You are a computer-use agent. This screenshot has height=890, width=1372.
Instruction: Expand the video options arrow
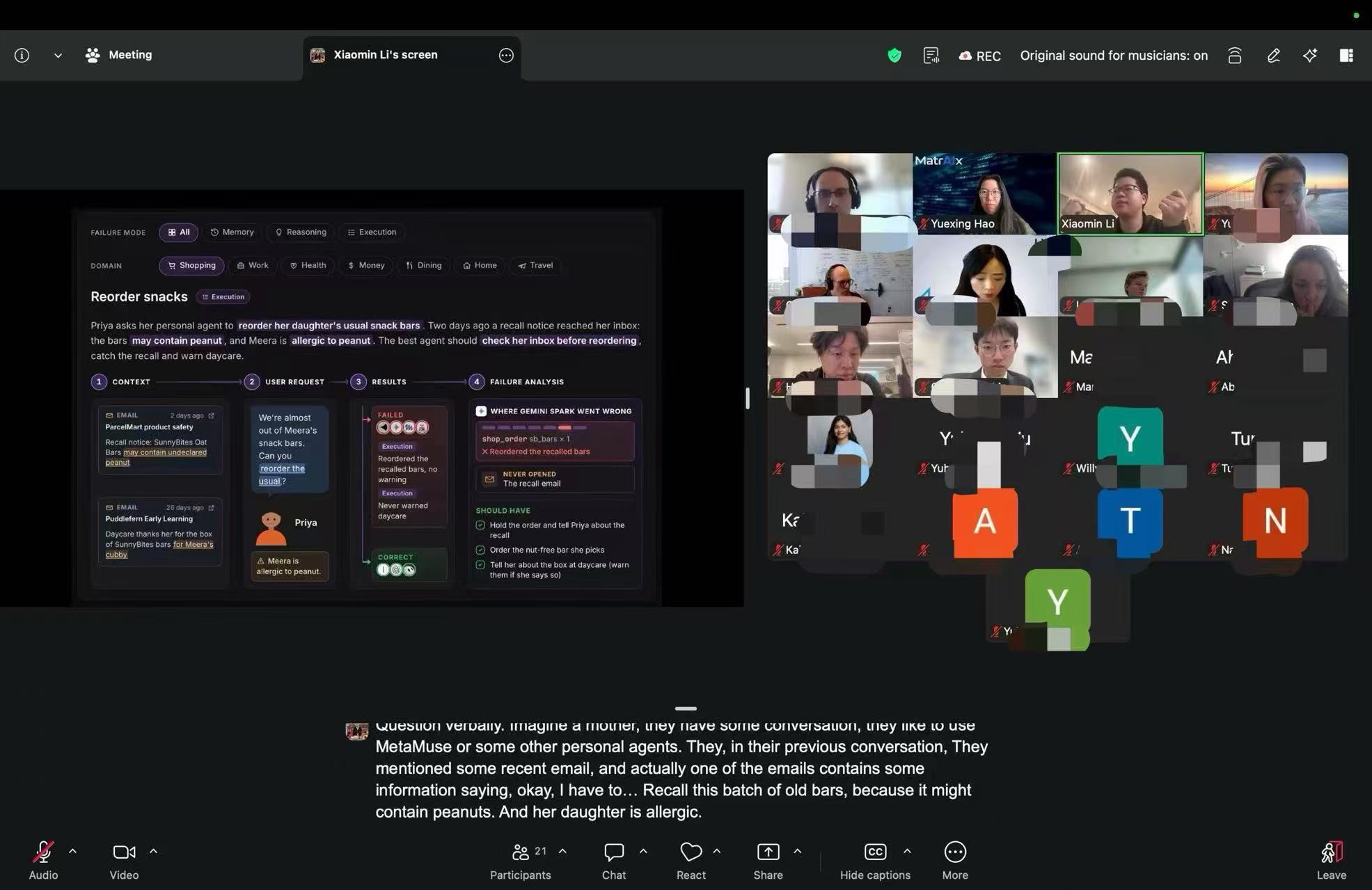coord(153,851)
